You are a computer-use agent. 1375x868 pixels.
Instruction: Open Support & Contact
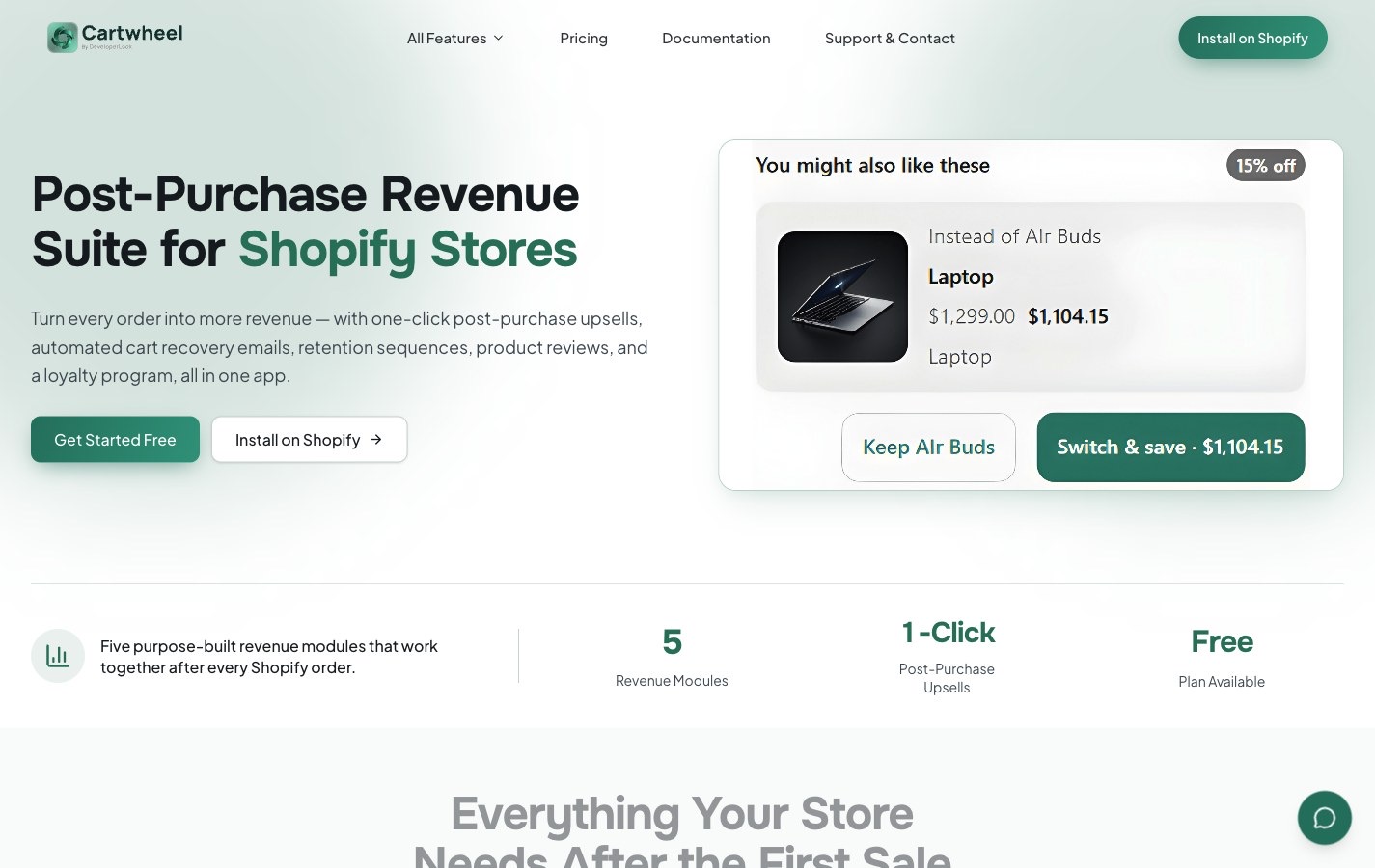click(x=890, y=38)
